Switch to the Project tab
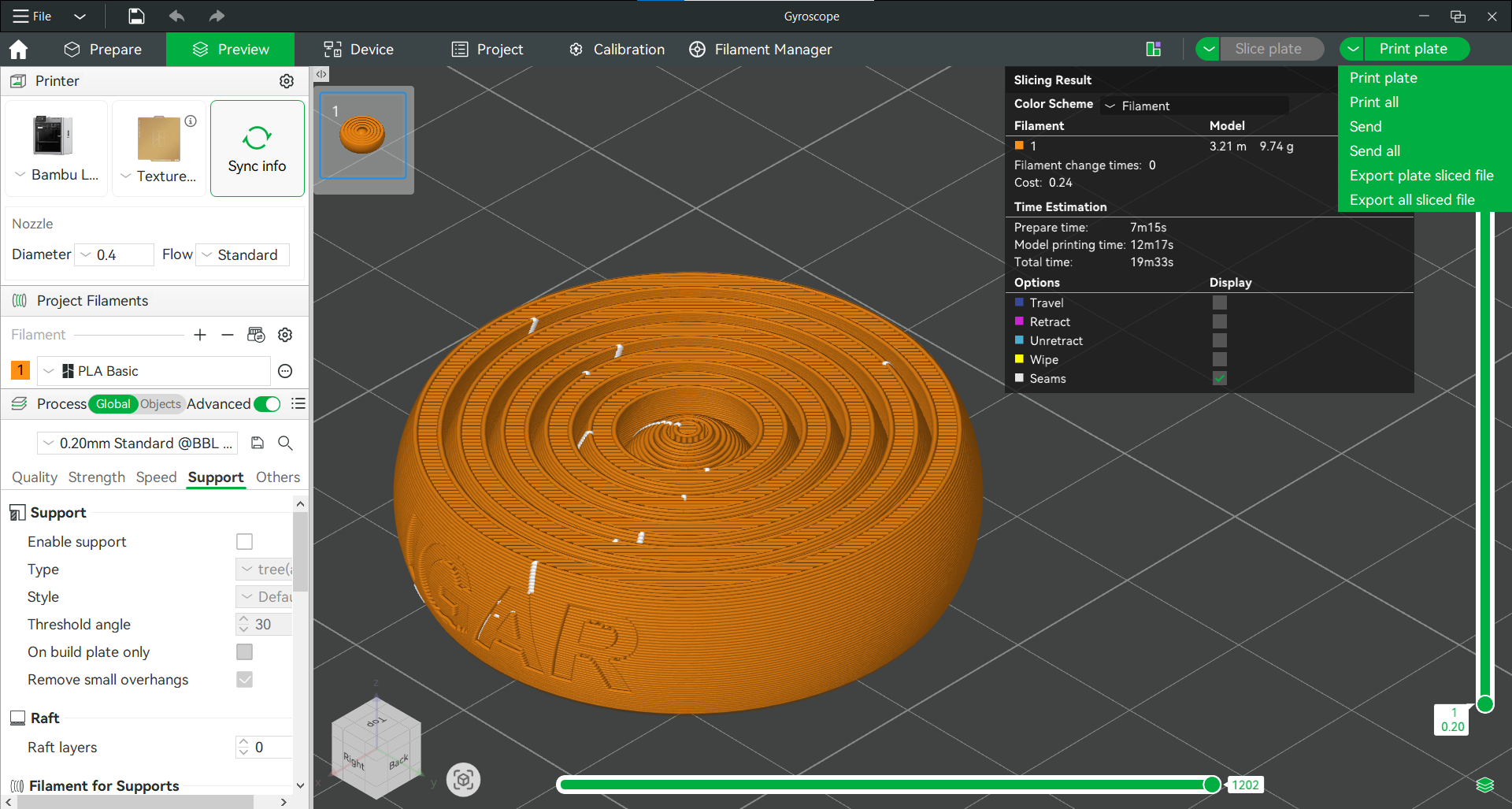This screenshot has width=1512, height=809. click(x=487, y=50)
